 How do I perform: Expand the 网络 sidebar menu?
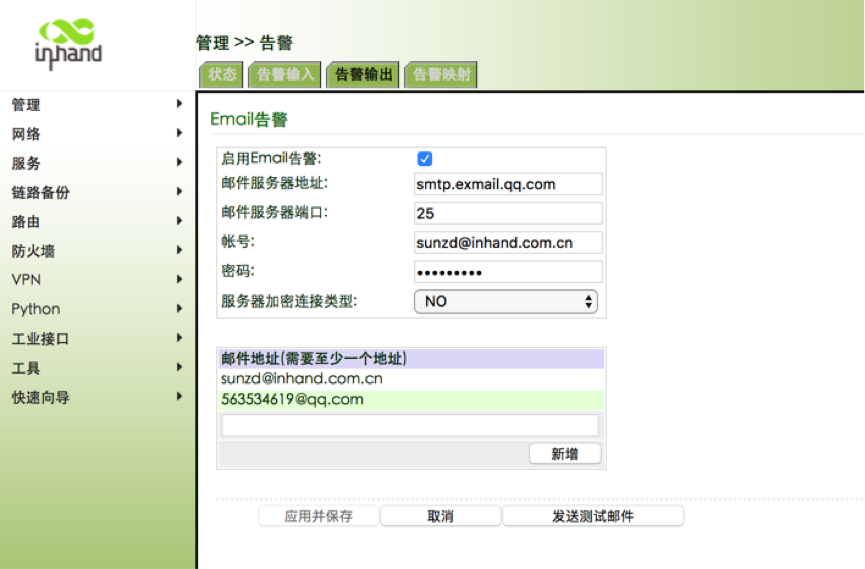click(x=97, y=134)
